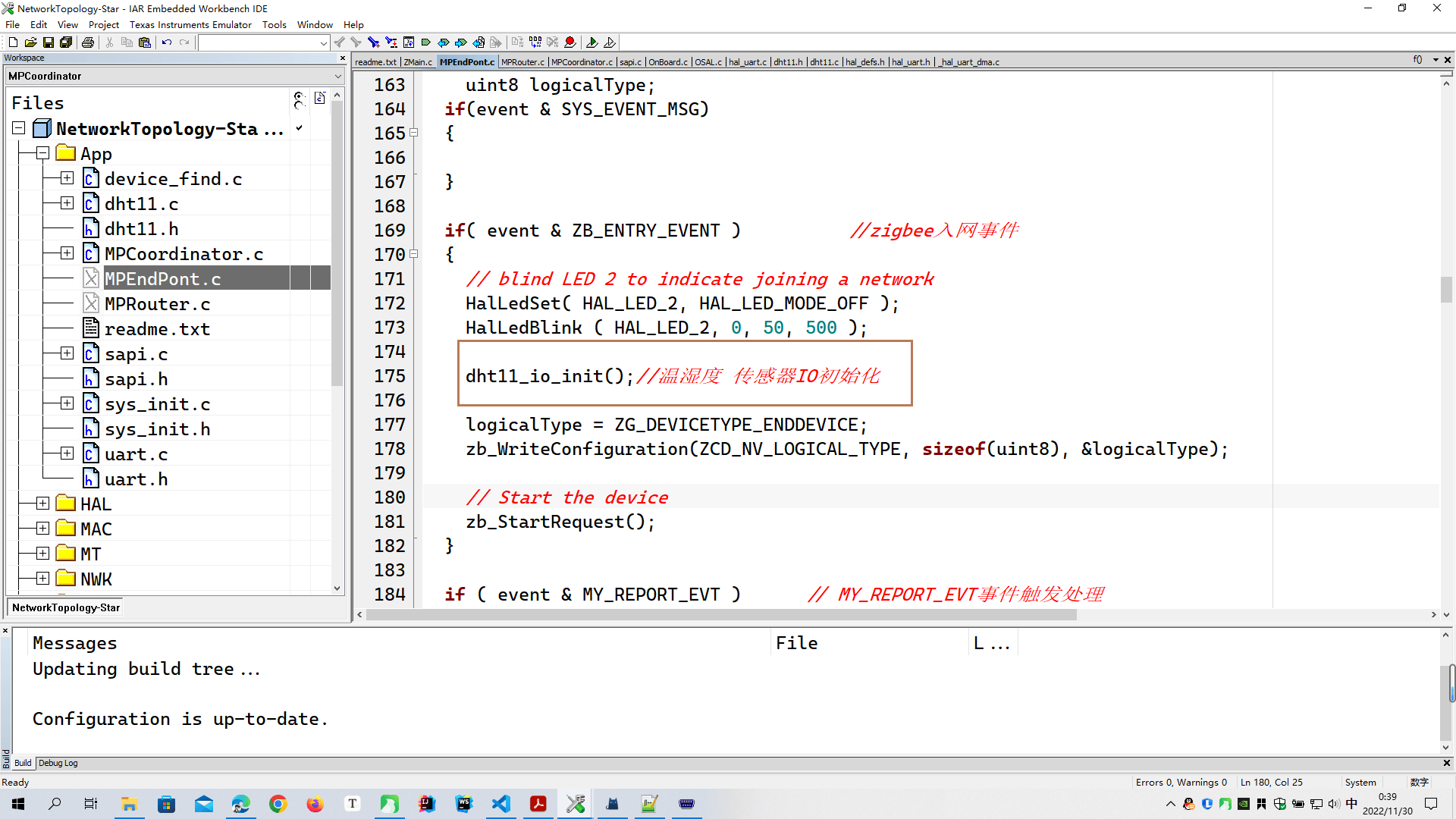Select sys_init.c in the Files tree
Viewport: 1456px width, 819px height.
157,404
